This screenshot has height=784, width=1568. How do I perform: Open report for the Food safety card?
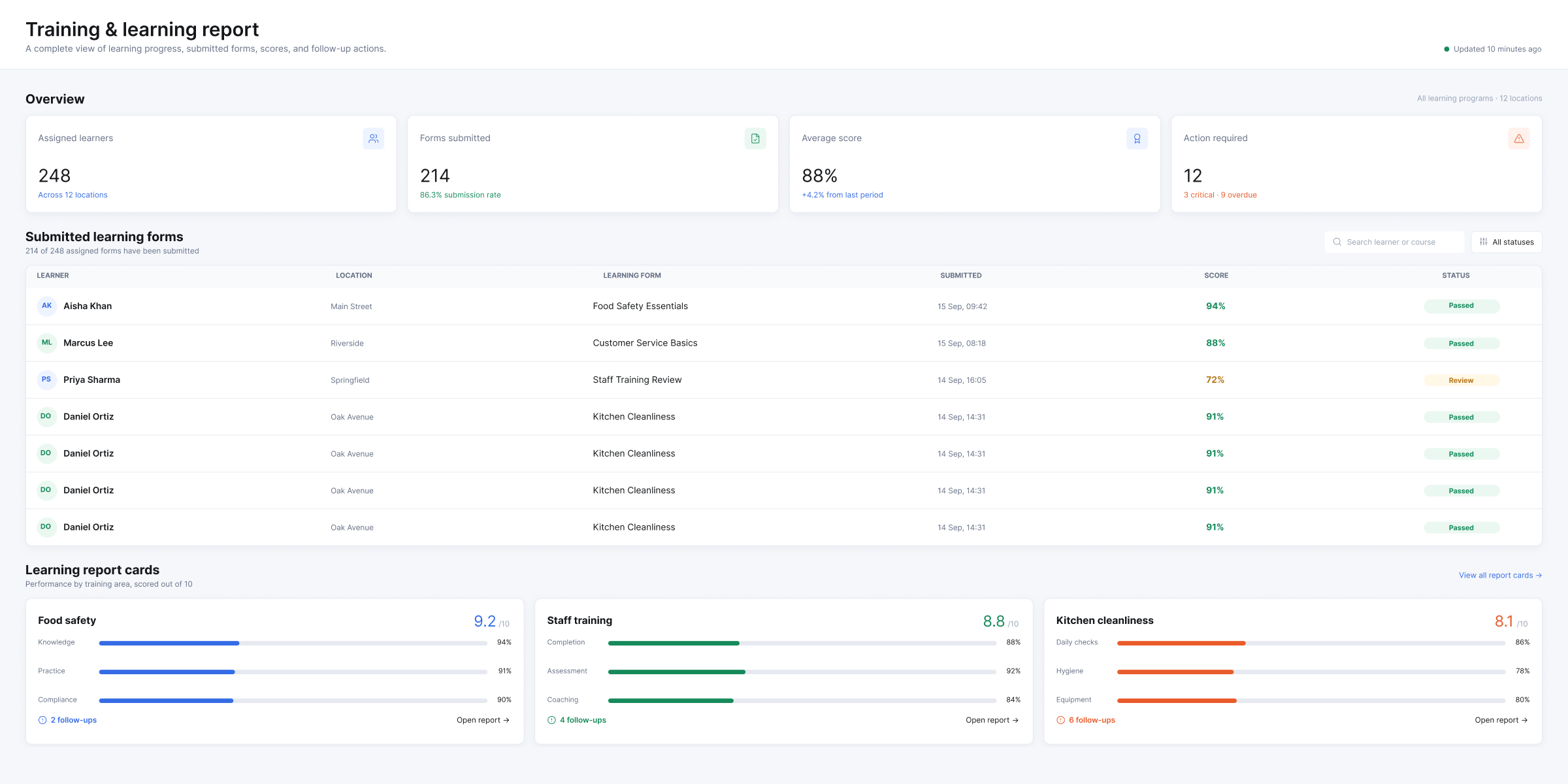(x=483, y=720)
